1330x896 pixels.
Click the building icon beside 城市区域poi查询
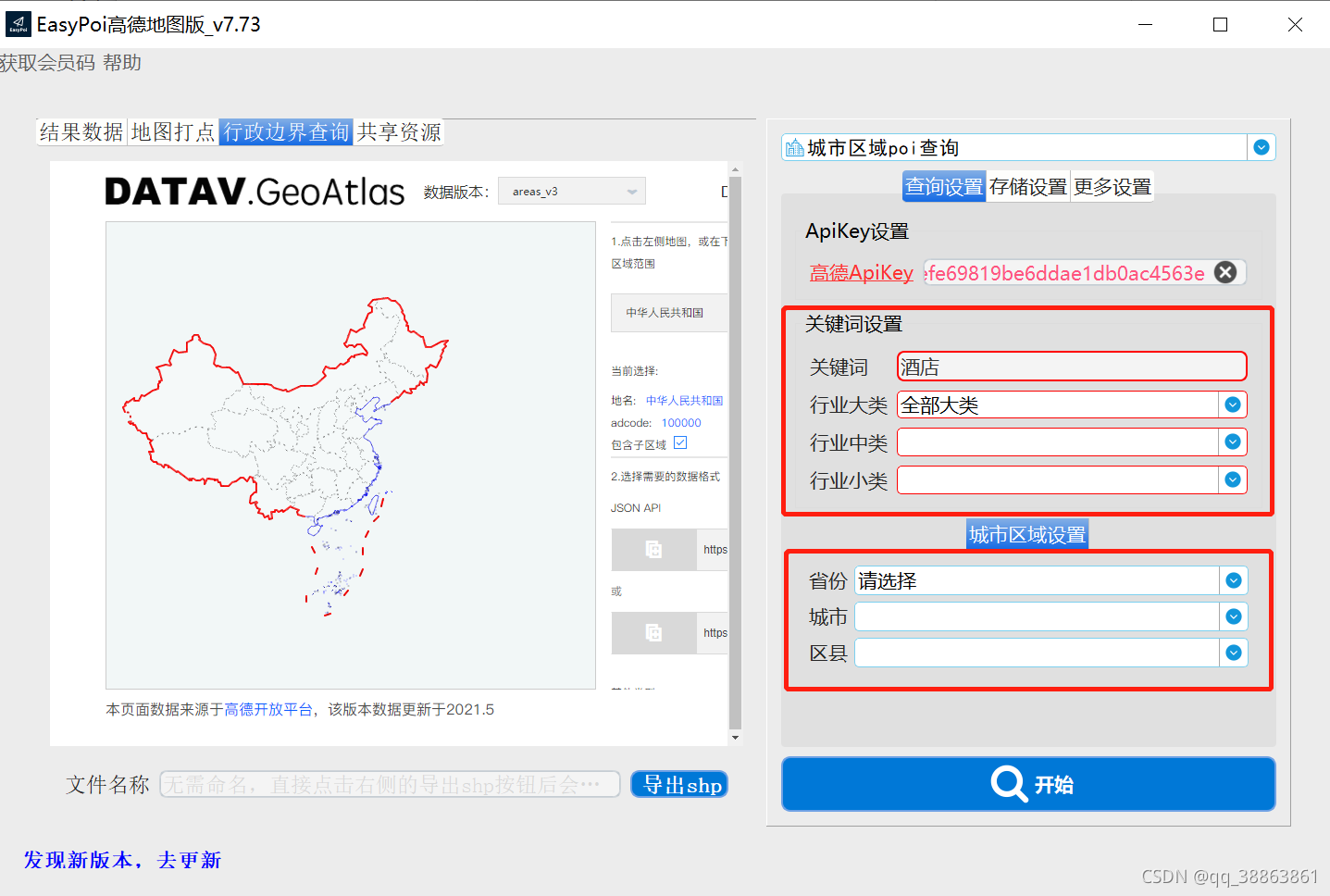pyautogui.click(x=794, y=148)
